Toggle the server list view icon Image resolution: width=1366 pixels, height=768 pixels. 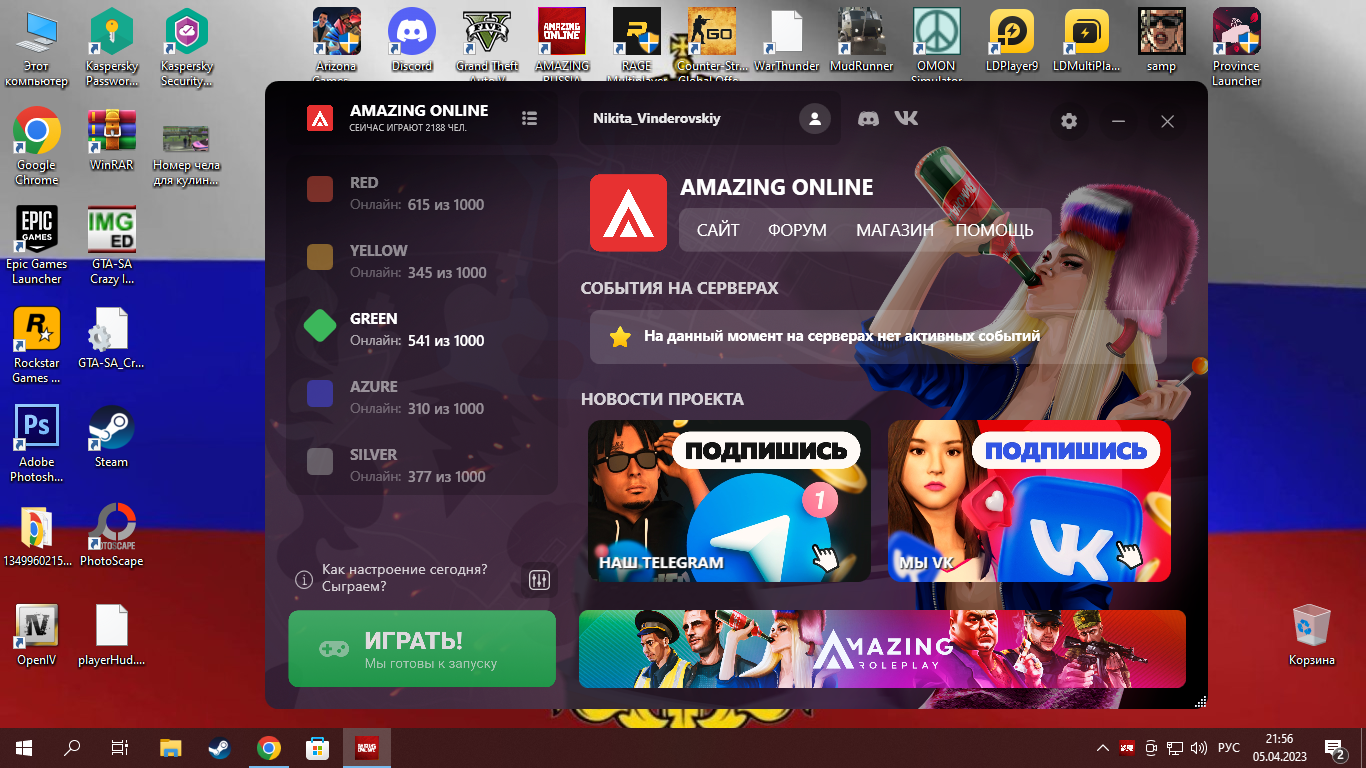[530, 119]
